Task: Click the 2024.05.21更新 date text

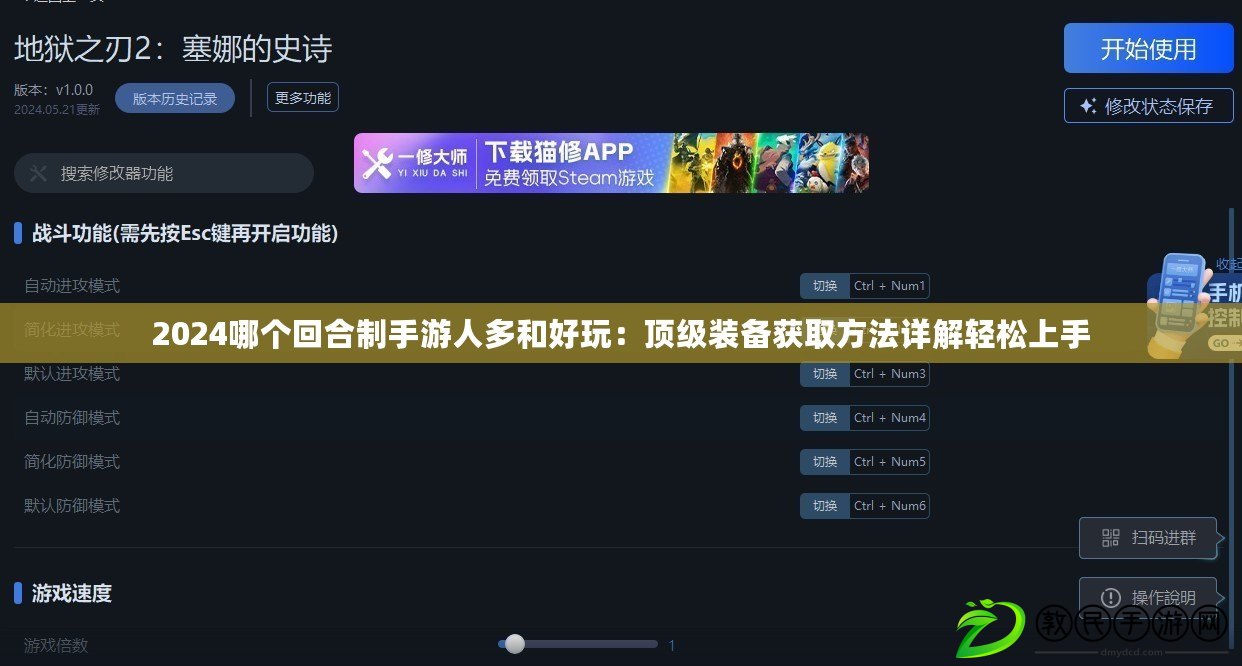Action: [57, 109]
